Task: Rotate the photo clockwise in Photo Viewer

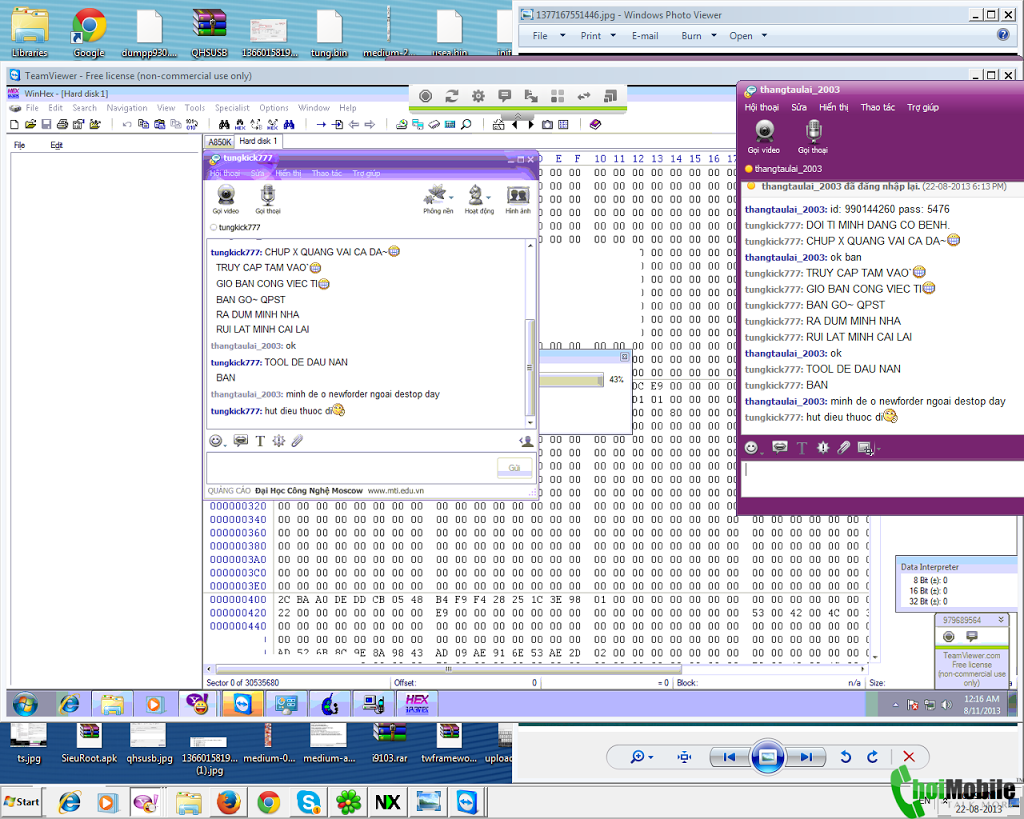Action: tap(872, 757)
